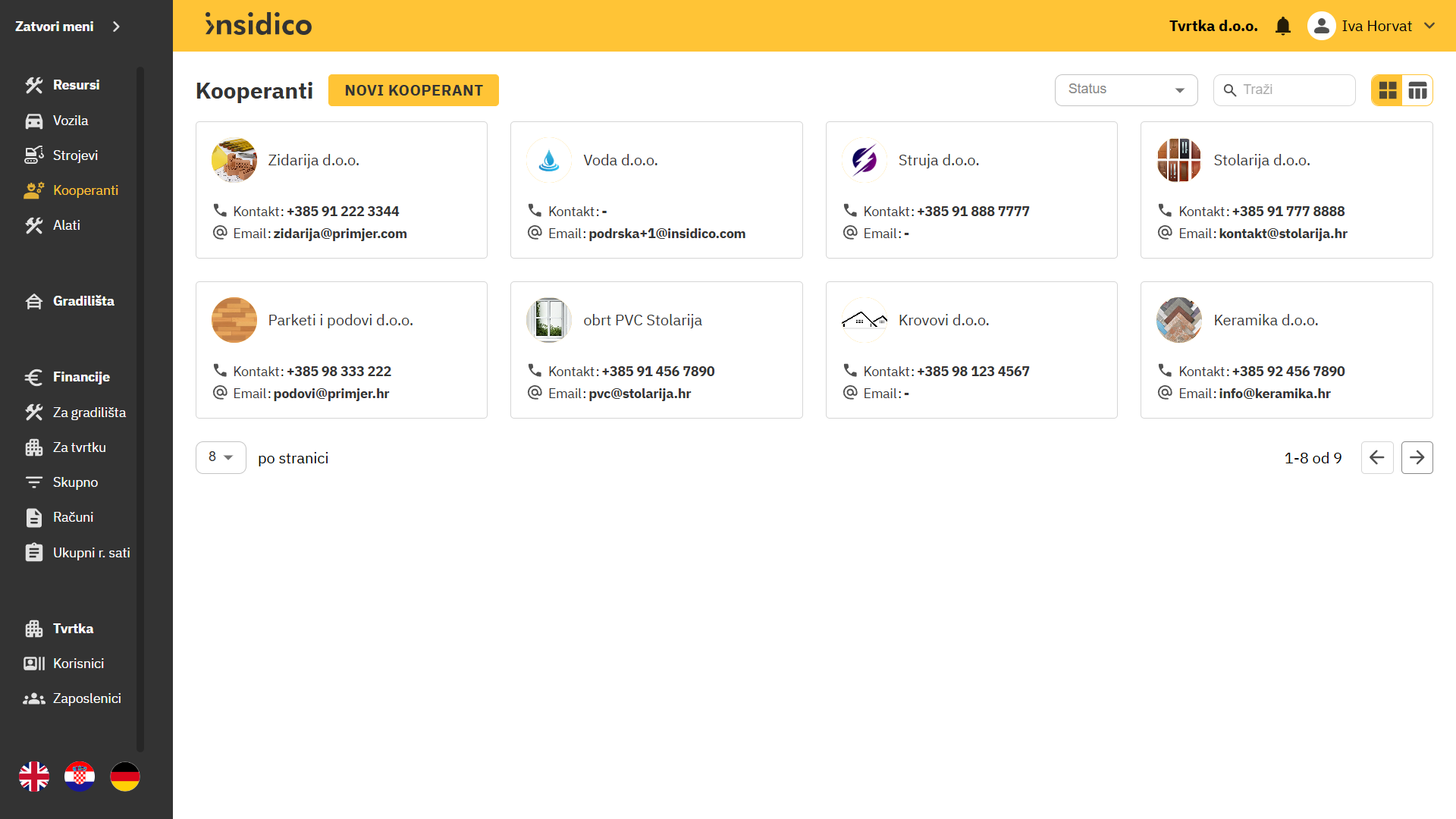
Task: Go to Strojevi in the sidebar
Action: coord(74,155)
